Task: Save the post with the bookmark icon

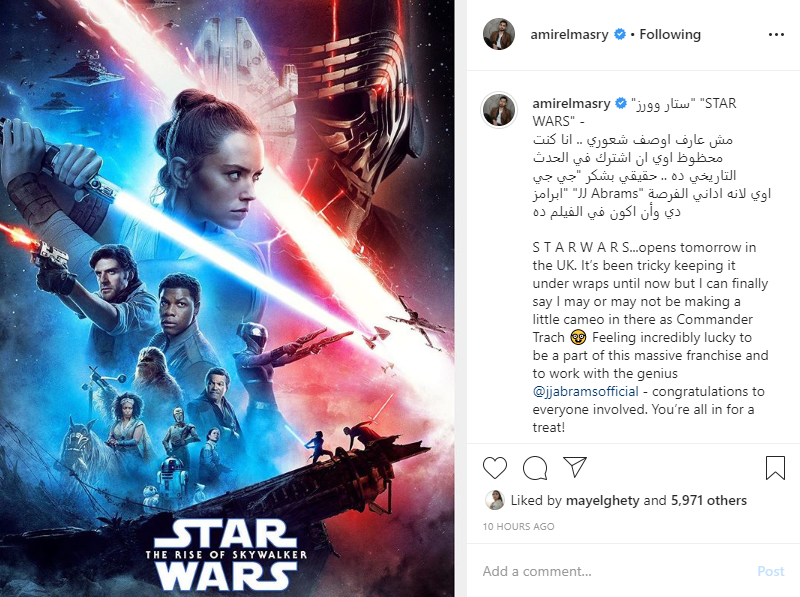Action: point(775,467)
